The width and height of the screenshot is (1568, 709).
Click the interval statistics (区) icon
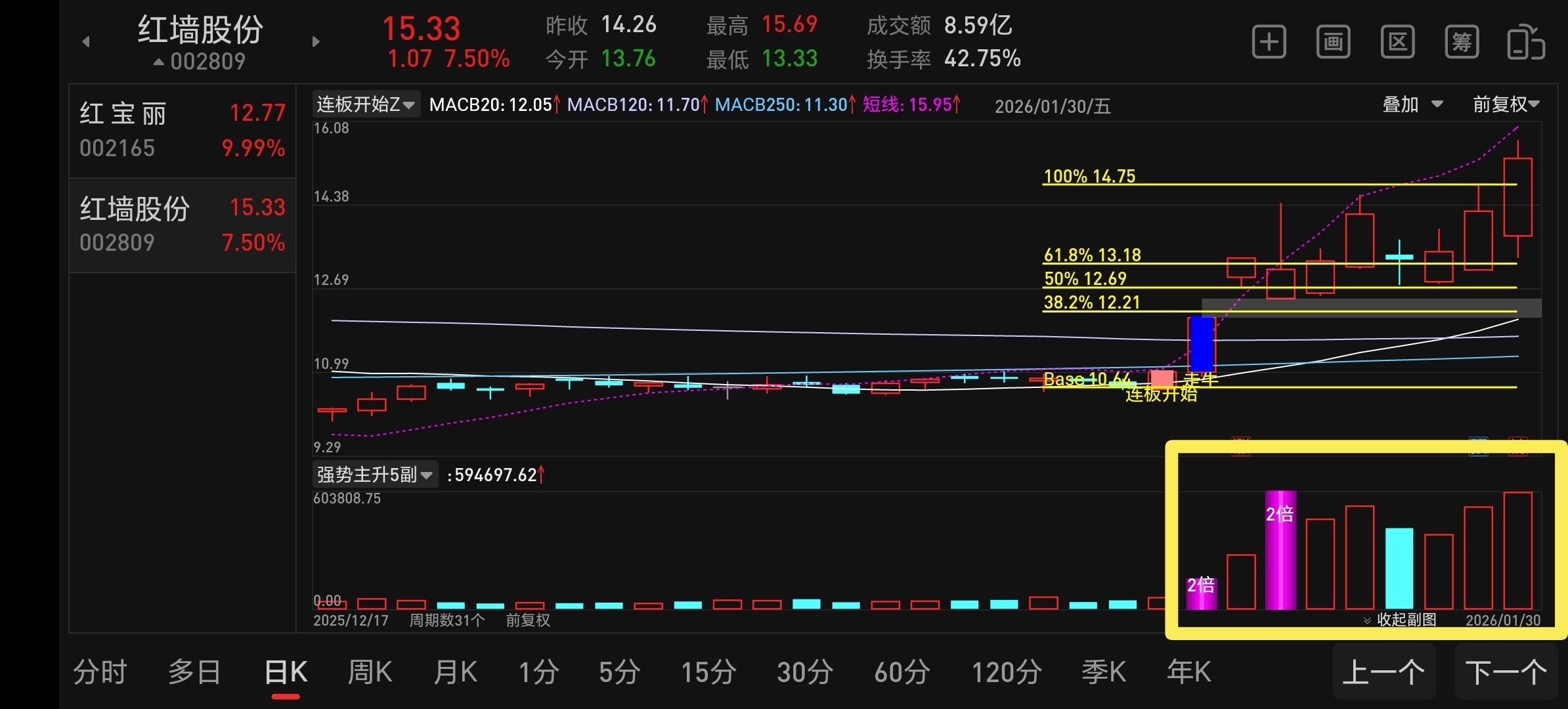click(x=1397, y=43)
